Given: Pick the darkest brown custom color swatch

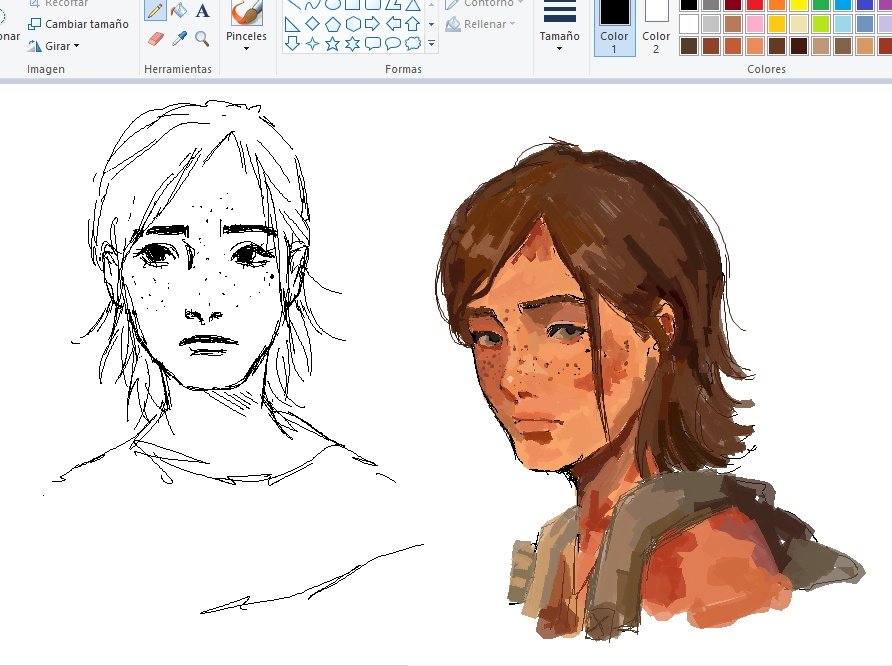Looking at the screenshot, I should click(799, 45).
